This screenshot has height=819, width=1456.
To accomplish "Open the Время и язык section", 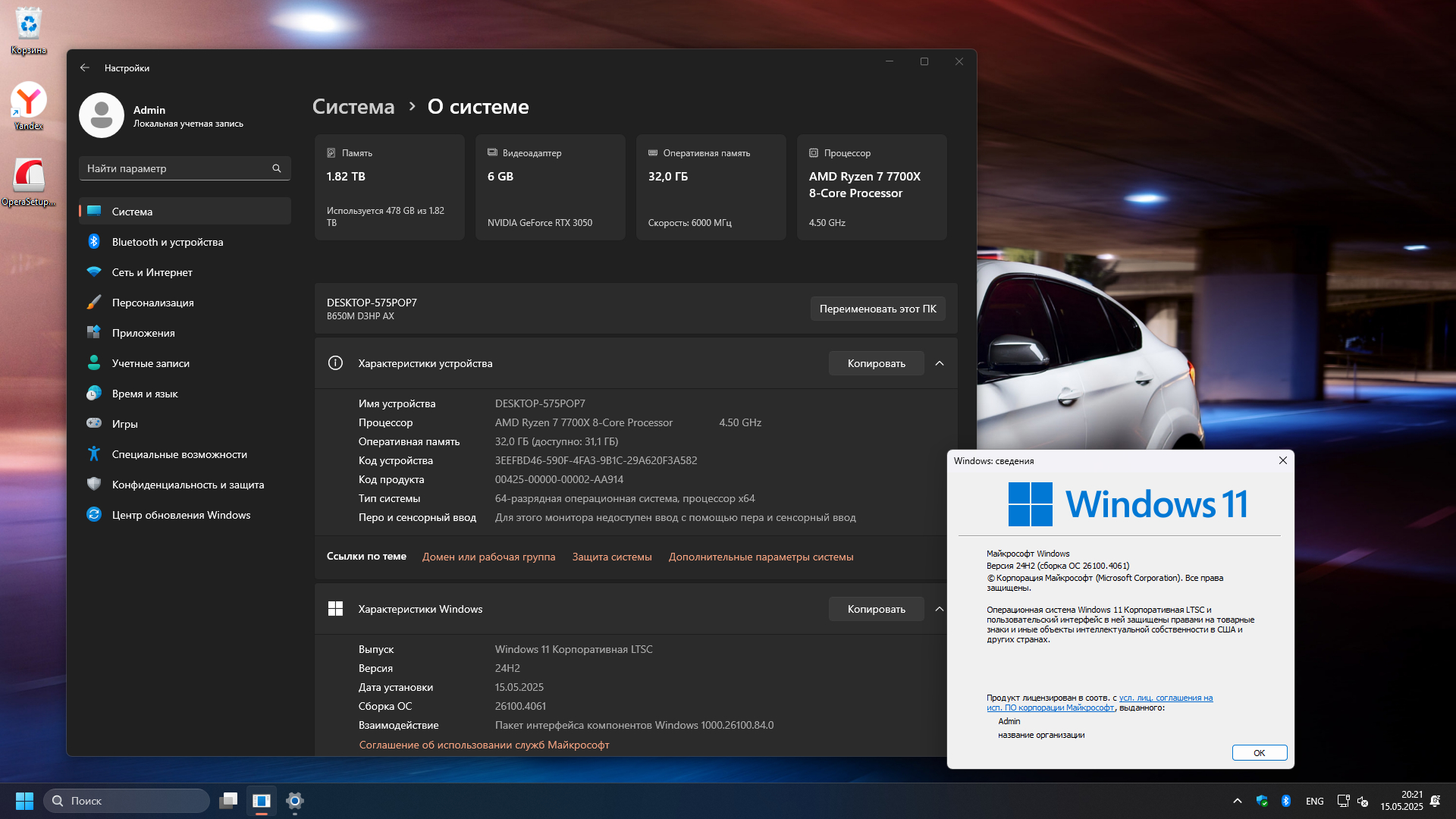I will [x=185, y=394].
